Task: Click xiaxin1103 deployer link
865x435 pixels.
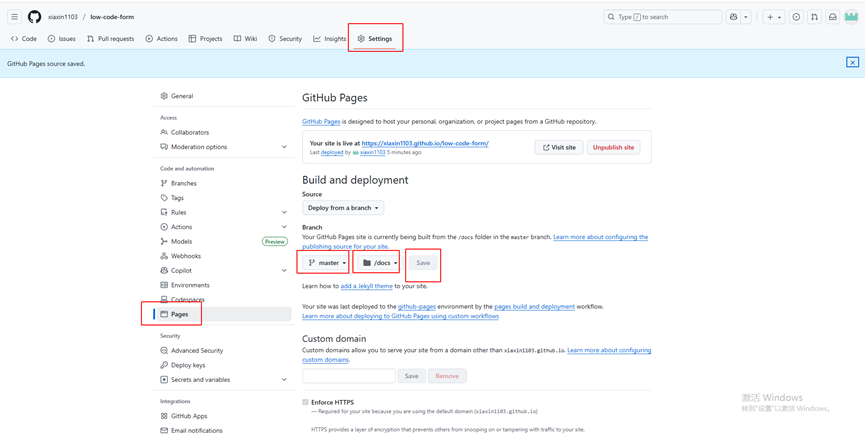Action: tap(372, 152)
